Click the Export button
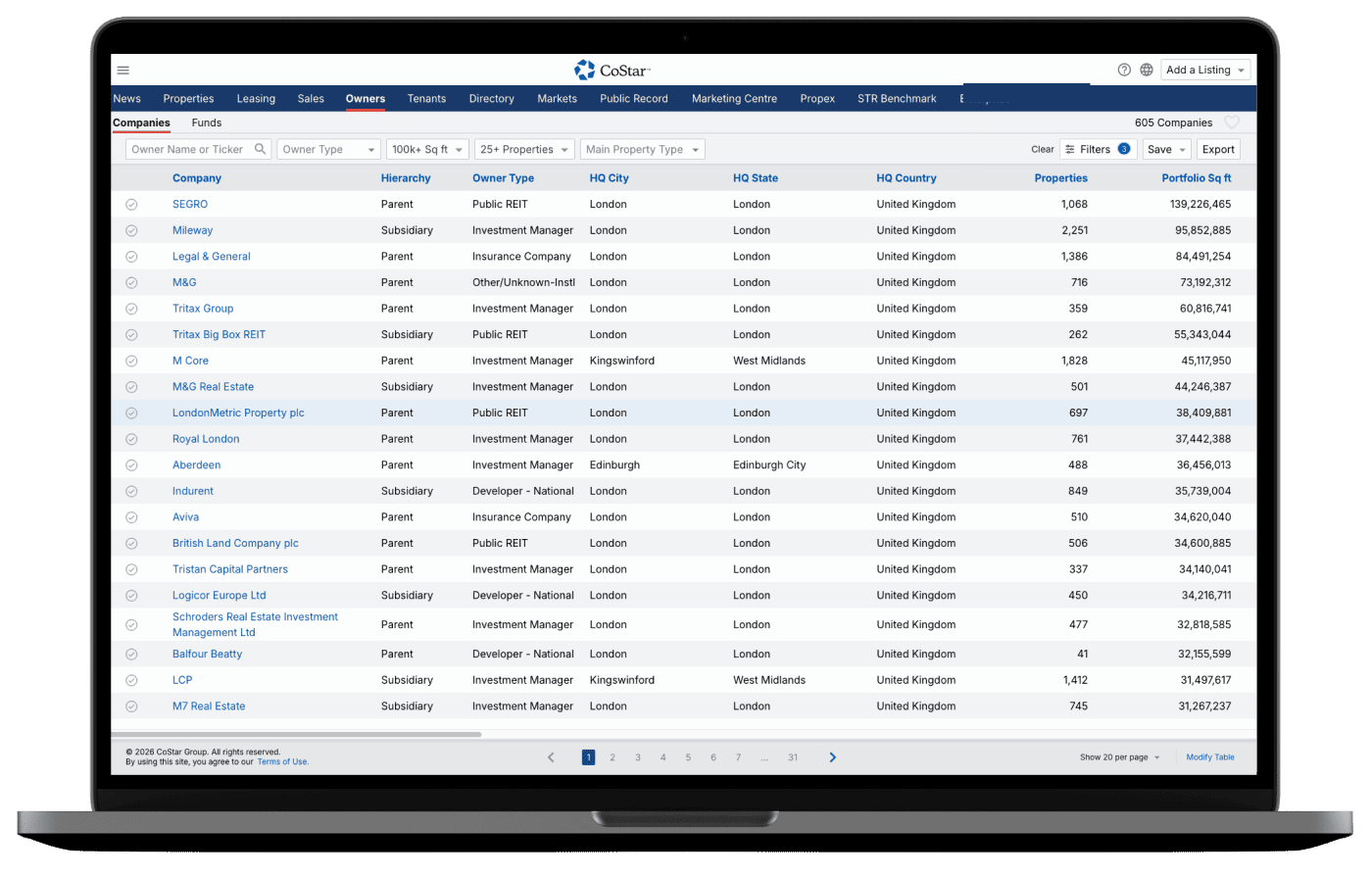This screenshot has height=876, width=1372. (x=1218, y=150)
